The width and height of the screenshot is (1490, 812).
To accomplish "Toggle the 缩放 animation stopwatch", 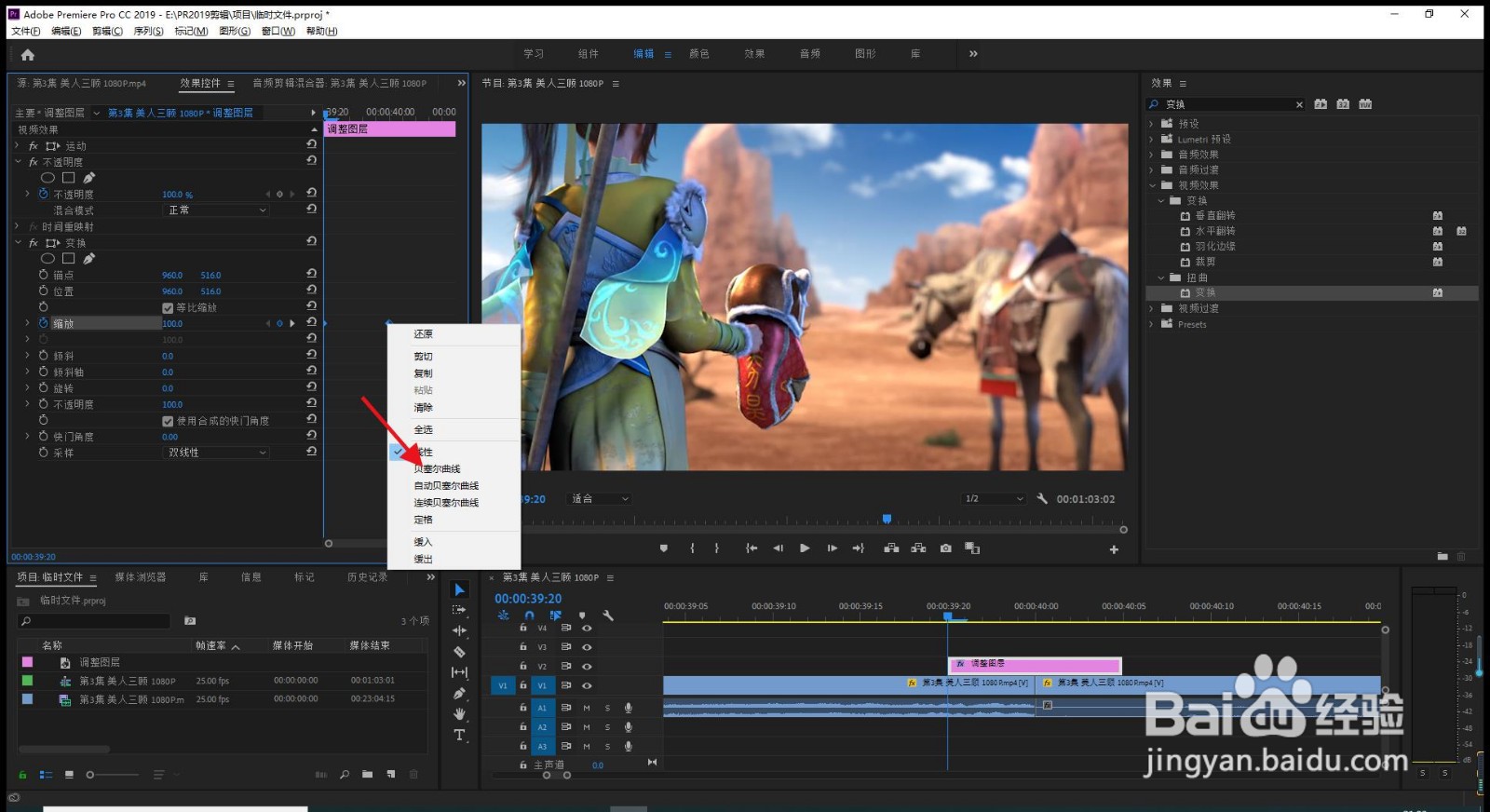I will pos(43,323).
